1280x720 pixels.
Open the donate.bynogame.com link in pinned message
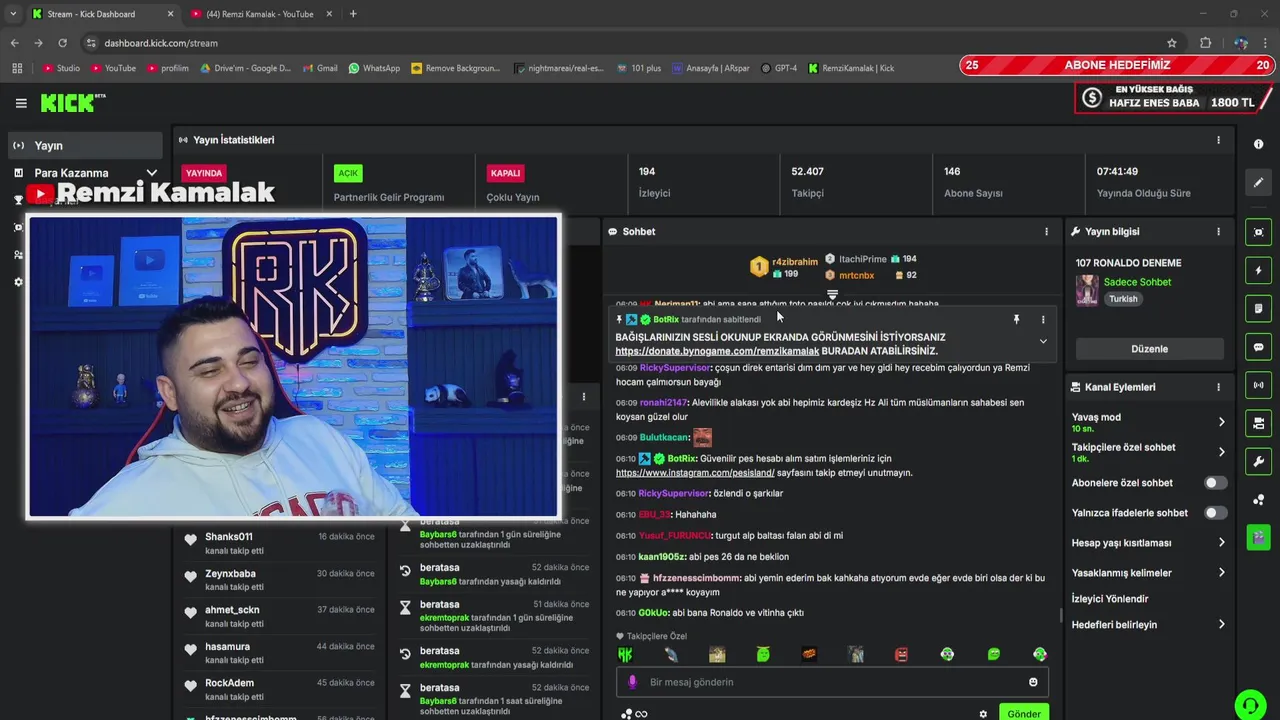pos(717,351)
